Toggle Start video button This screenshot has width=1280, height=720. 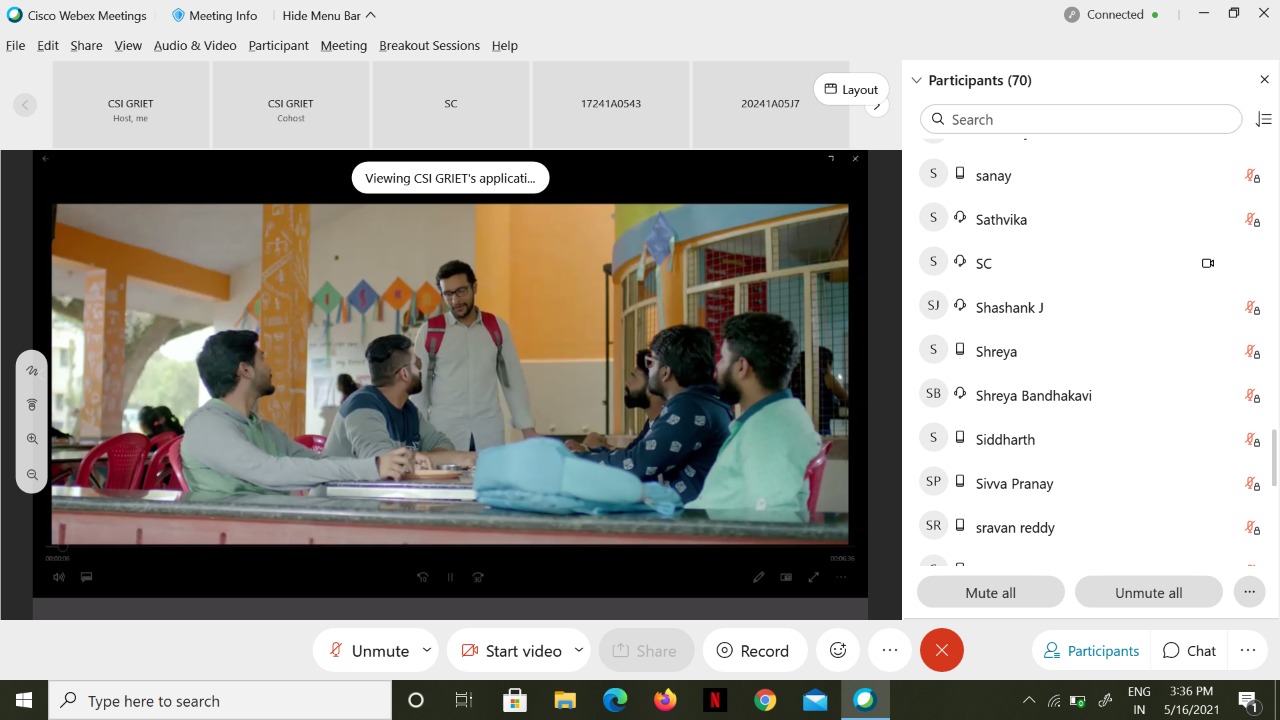[510, 650]
